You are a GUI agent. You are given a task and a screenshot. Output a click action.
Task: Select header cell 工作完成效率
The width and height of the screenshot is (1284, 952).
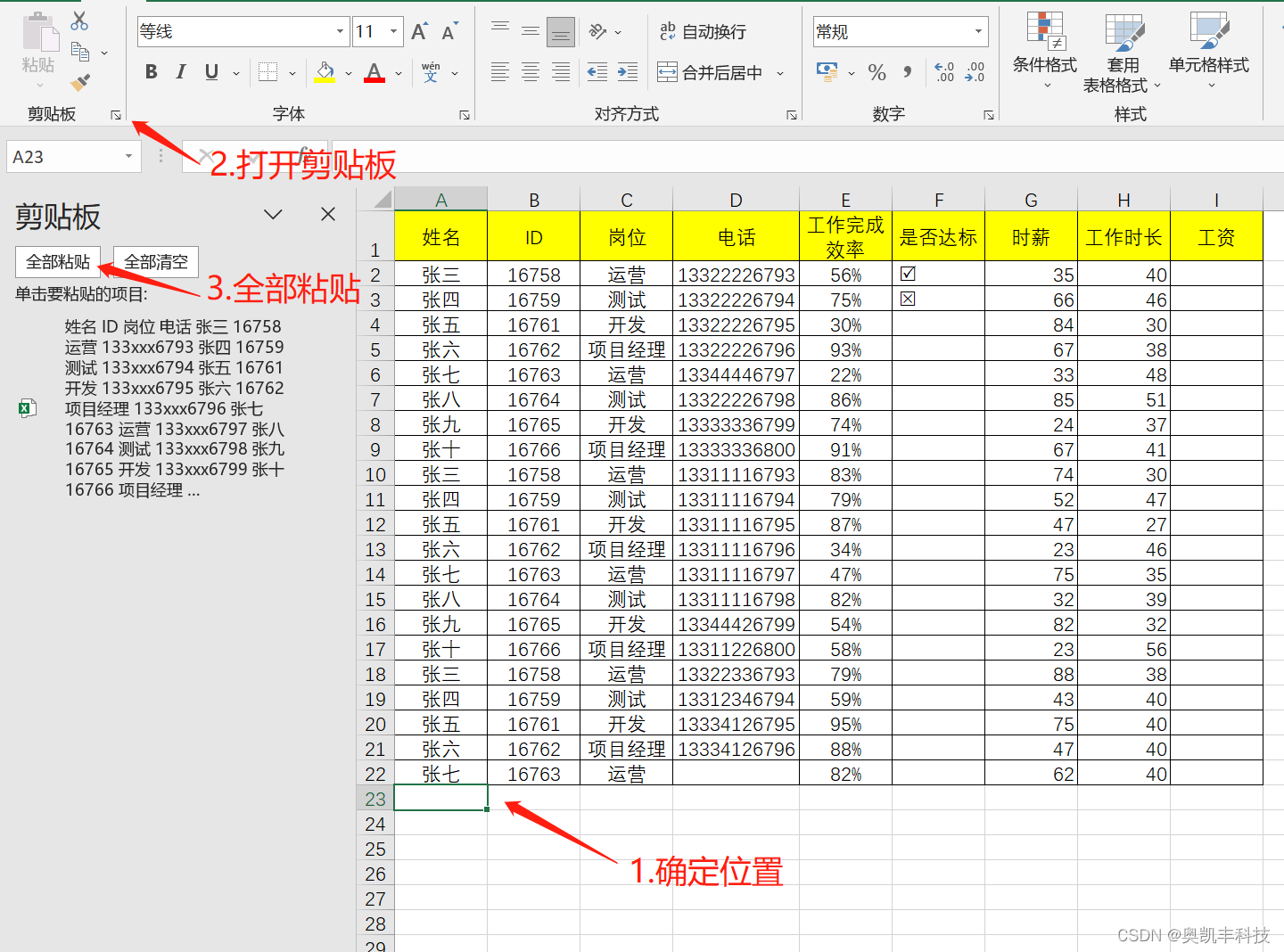coord(845,236)
